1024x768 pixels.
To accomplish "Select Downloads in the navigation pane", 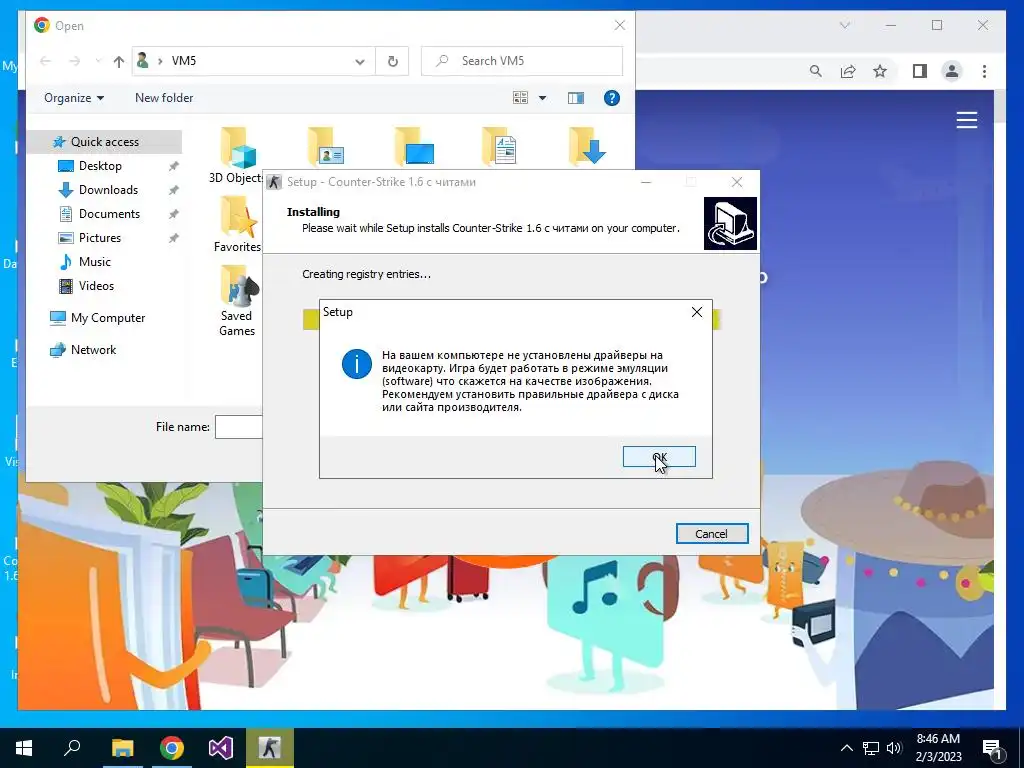I will pos(108,190).
